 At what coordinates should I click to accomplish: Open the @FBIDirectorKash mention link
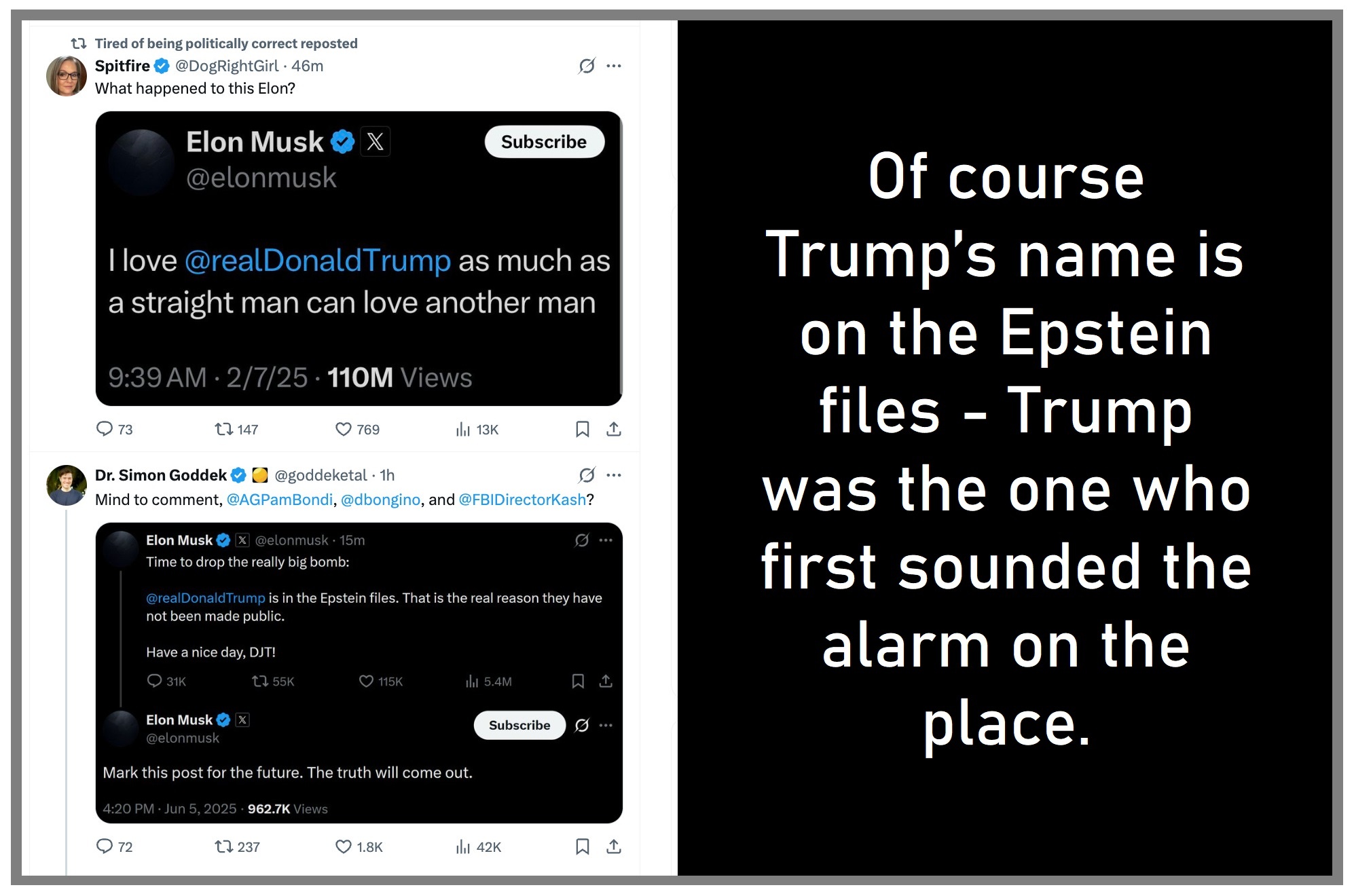(x=522, y=500)
